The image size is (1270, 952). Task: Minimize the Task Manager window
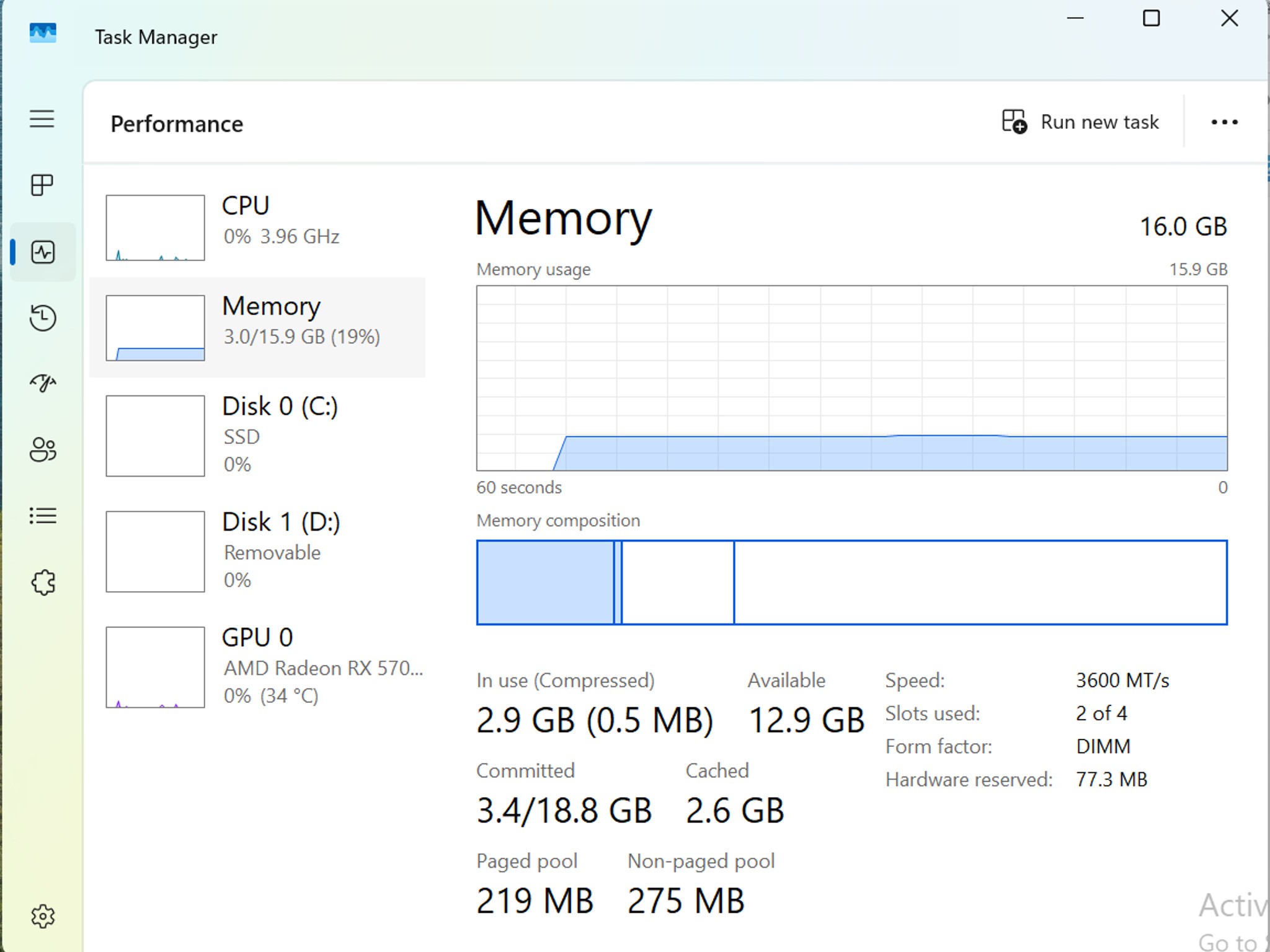pyautogui.click(x=1075, y=19)
